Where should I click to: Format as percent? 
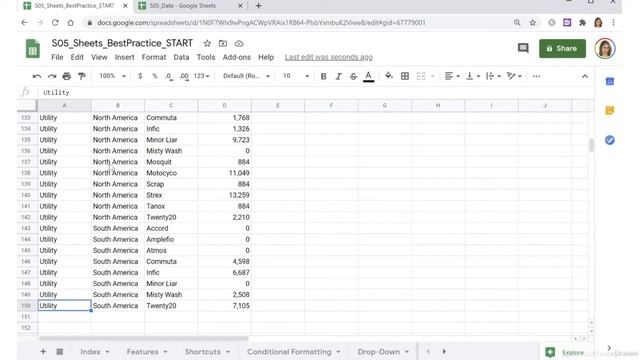(155, 76)
